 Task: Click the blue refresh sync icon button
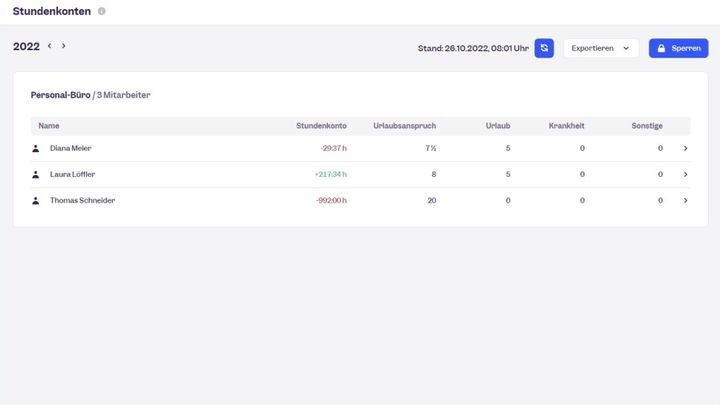pyautogui.click(x=544, y=48)
